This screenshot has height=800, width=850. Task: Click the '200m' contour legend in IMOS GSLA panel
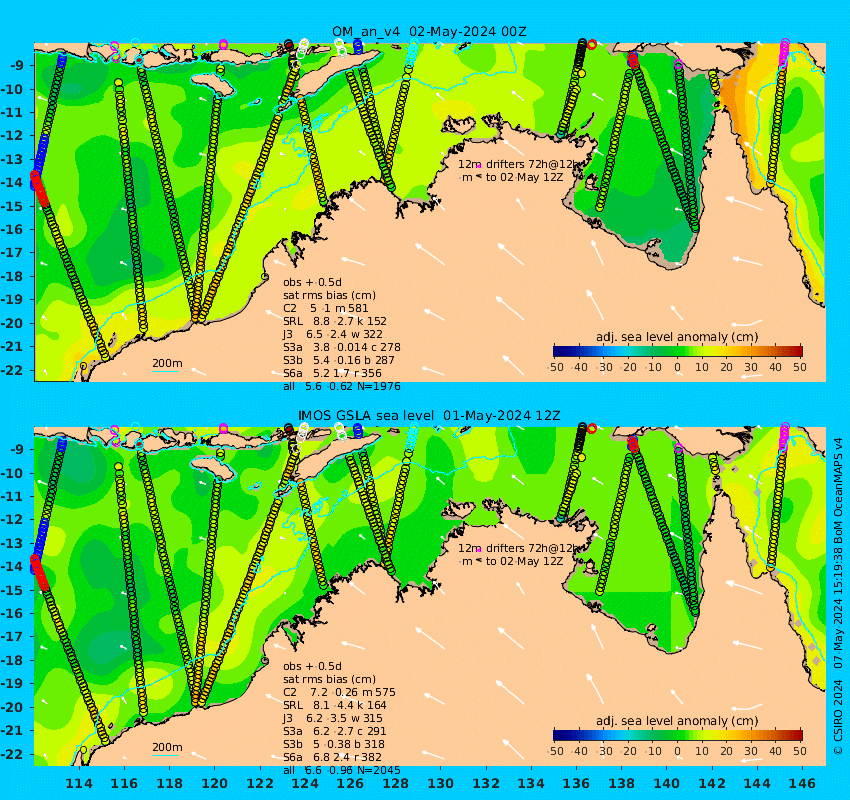tap(166, 749)
